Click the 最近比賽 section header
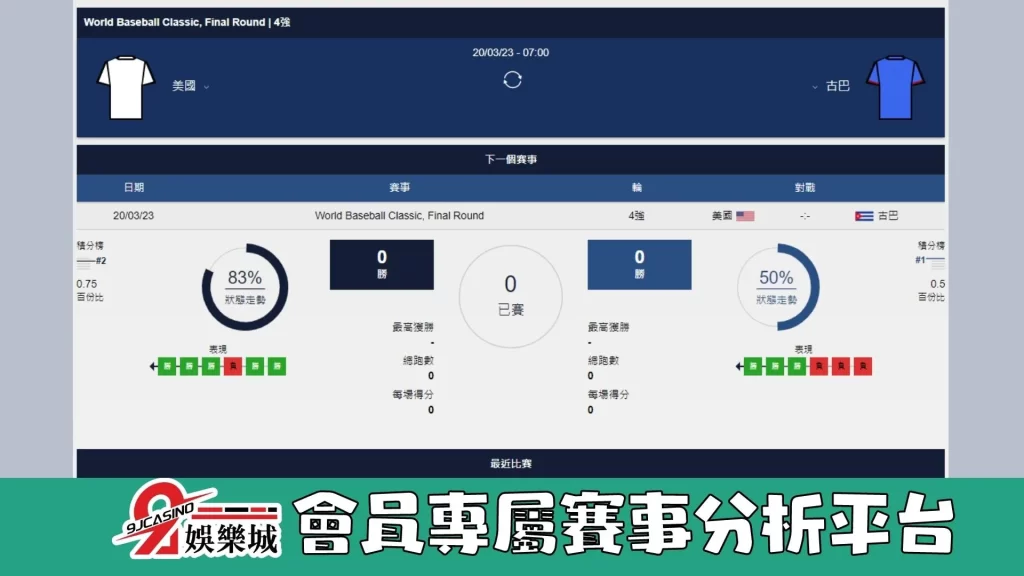The image size is (1024, 576). point(512,462)
